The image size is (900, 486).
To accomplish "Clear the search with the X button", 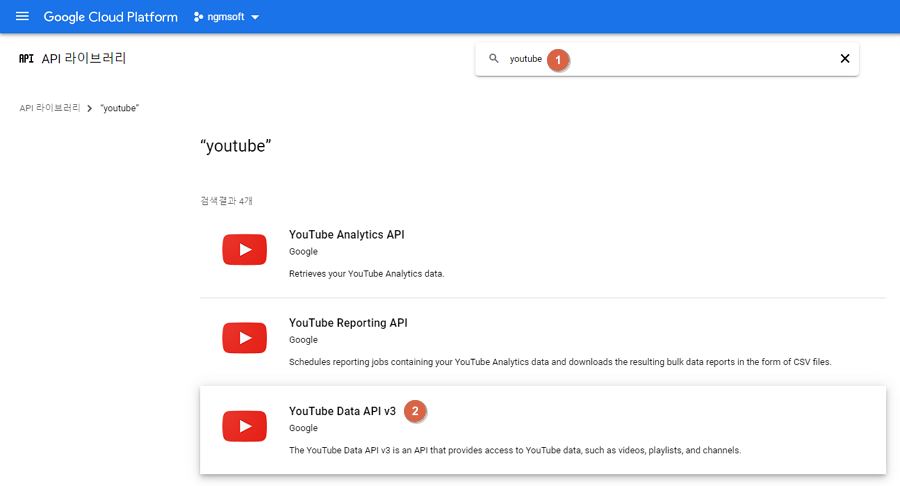I will [845, 59].
